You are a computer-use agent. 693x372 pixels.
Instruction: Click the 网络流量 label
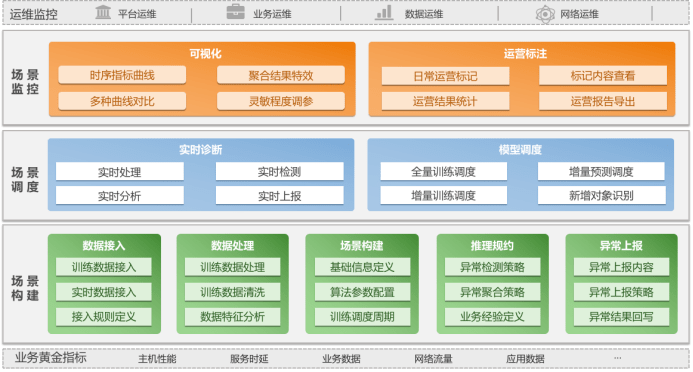pyautogui.click(x=433, y=359)
